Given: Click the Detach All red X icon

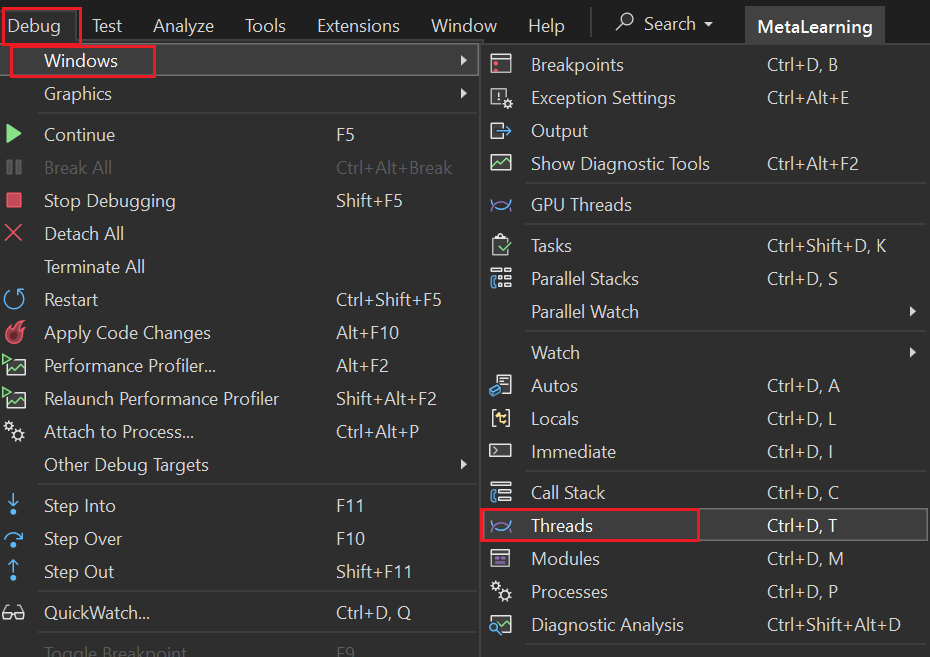Looking at the screenshot, I should tap(14, 233).
